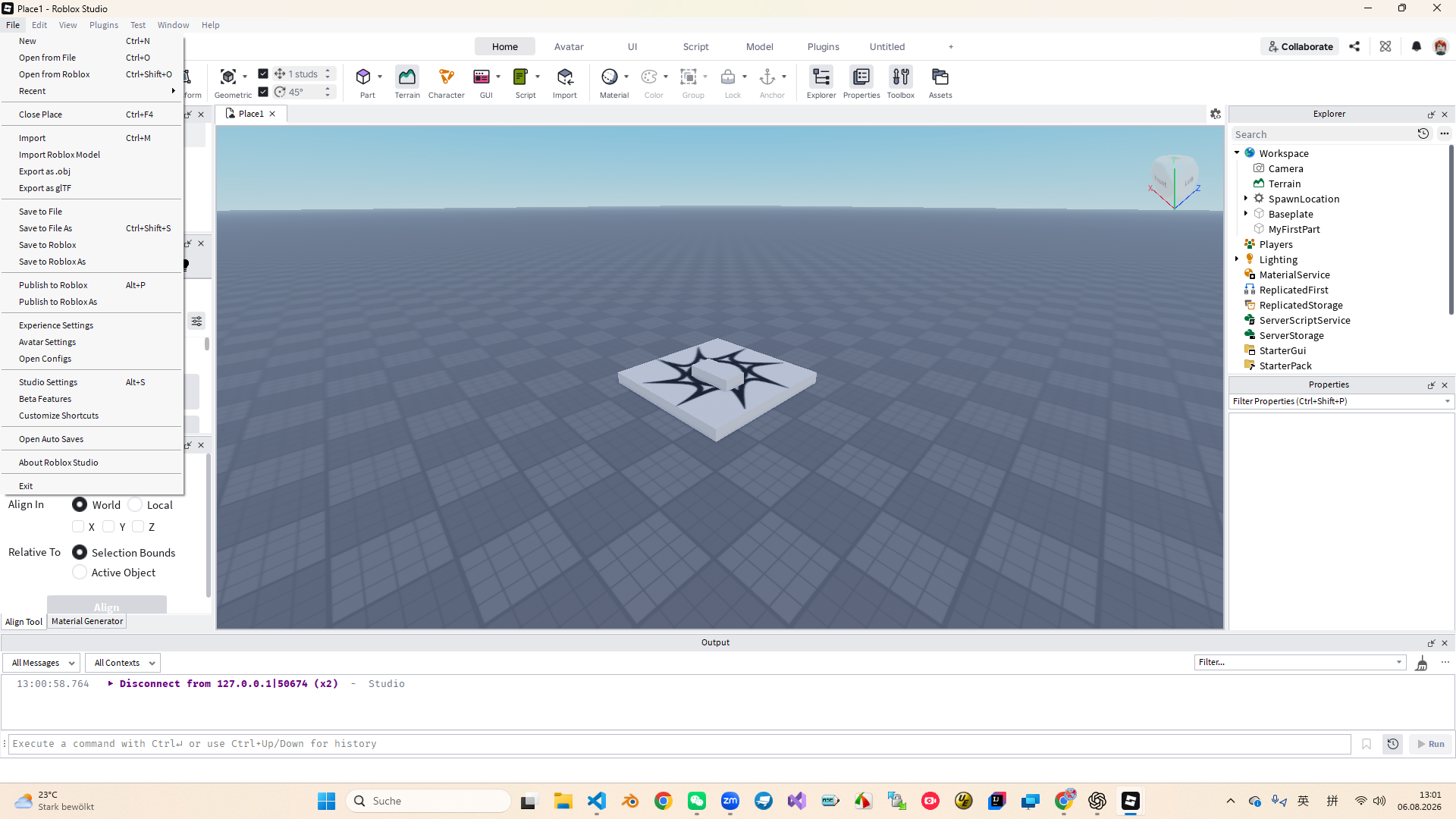Open the Toolbox panel
This screenshot has height=819, width=1456.
pos(901,77)
